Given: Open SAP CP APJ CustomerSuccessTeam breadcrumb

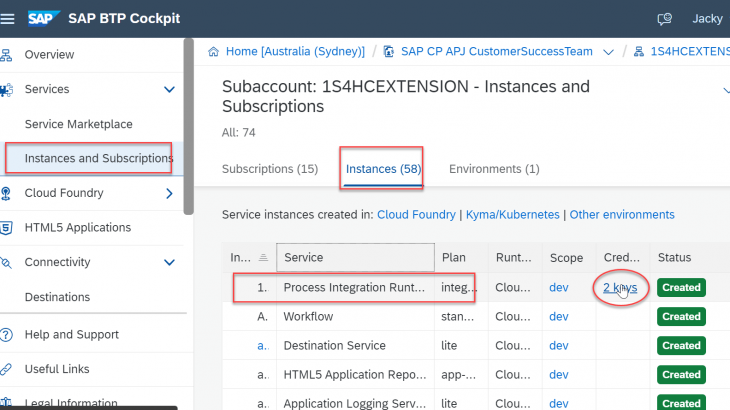Looking at the screenshot, I should 497,51.
